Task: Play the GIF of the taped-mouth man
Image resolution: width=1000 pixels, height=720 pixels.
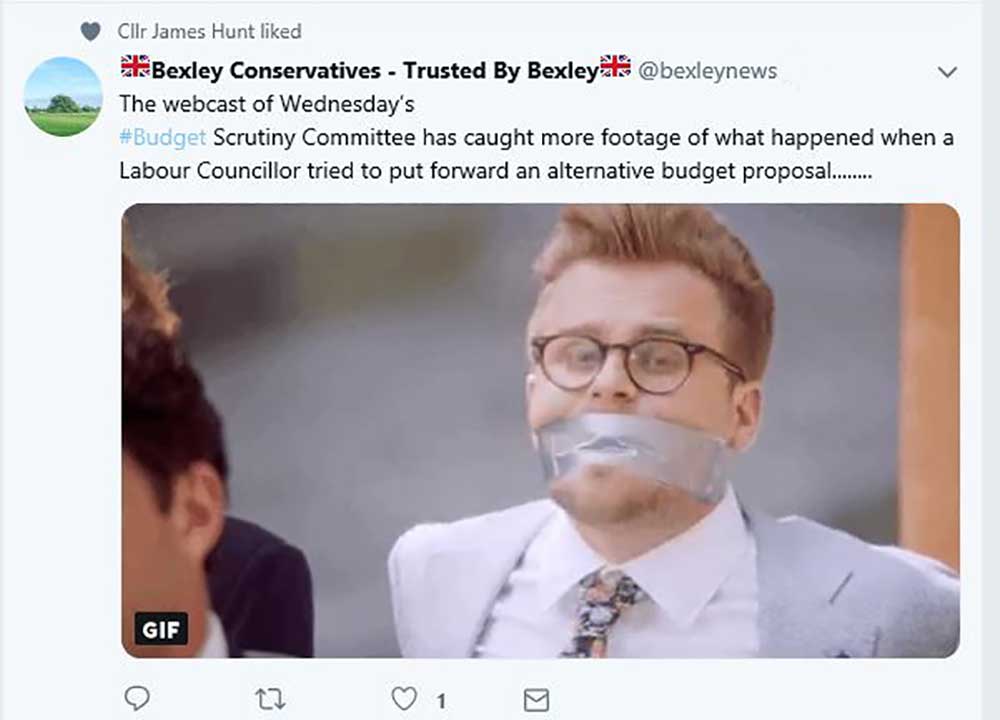Action: pos(540,430)
